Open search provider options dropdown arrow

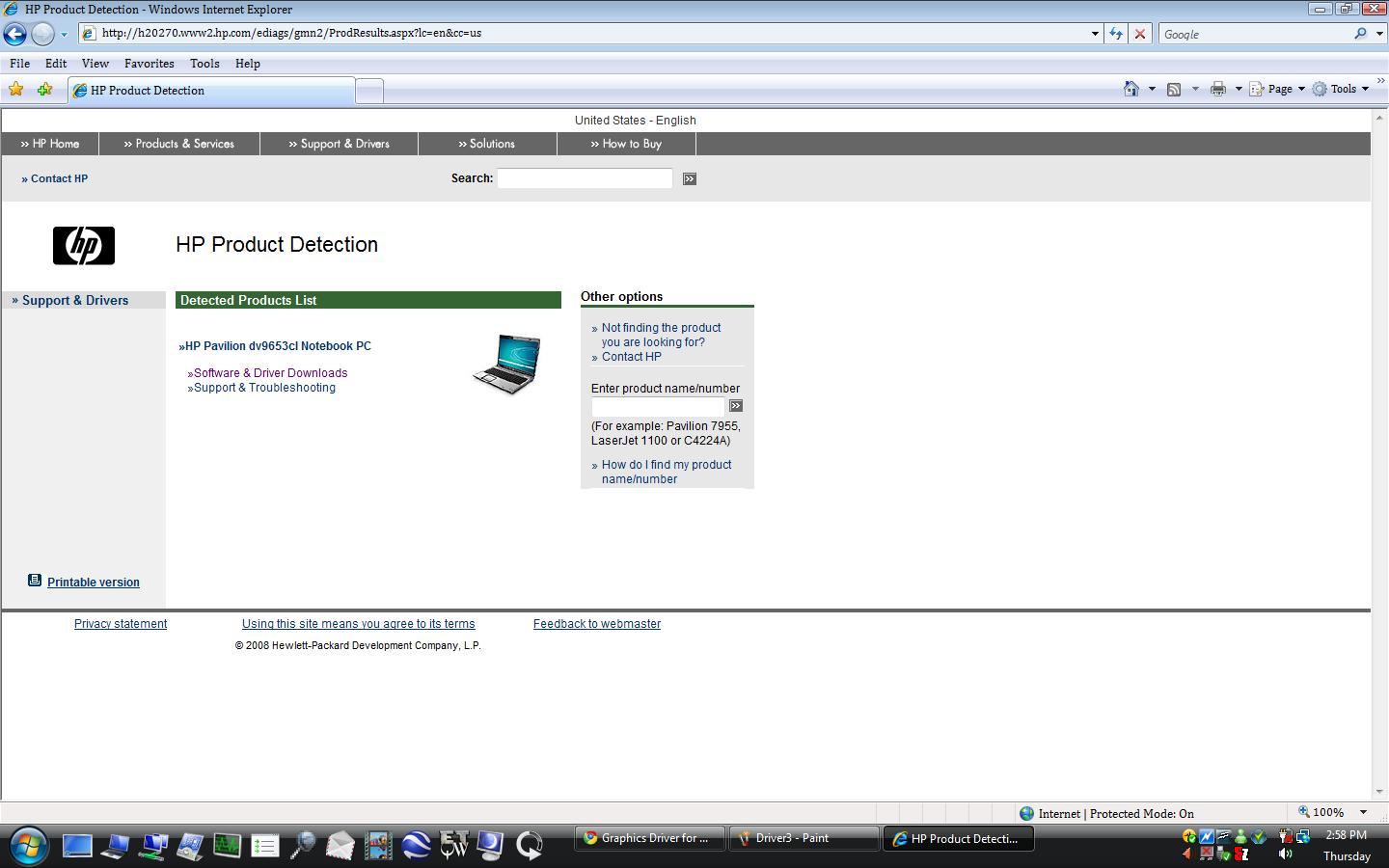point(1379,34)
